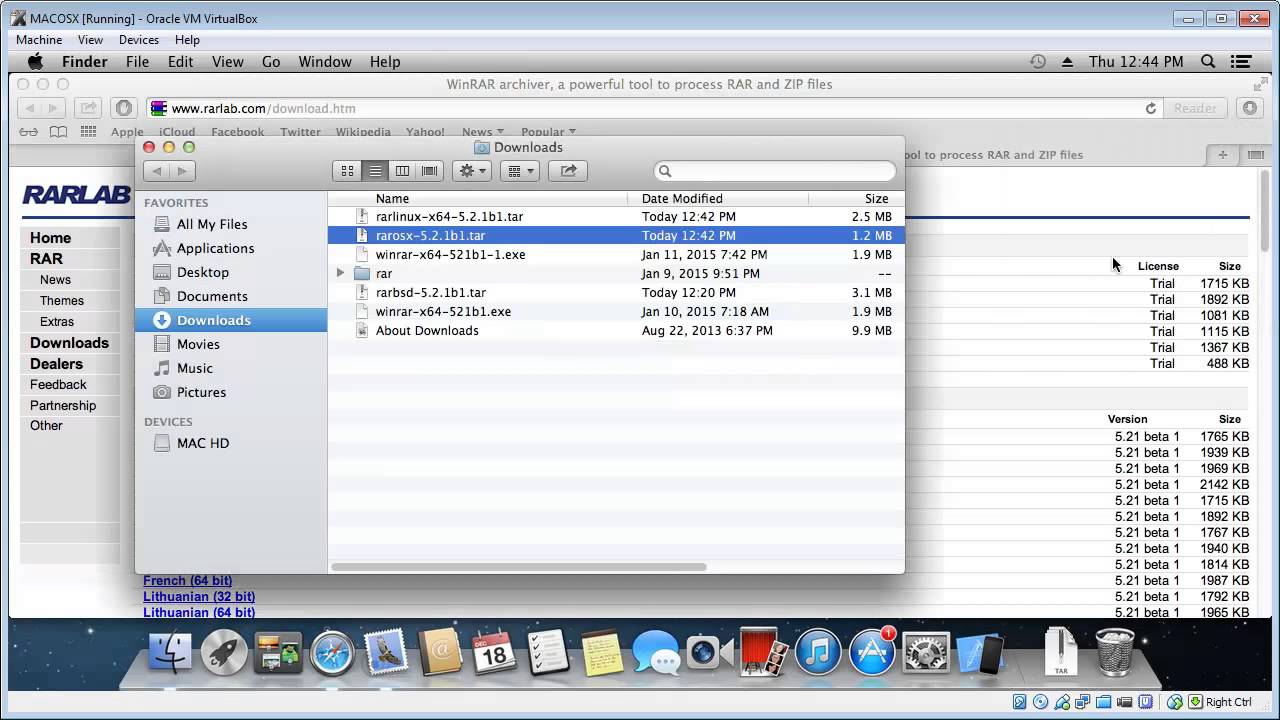
Task: Switch to icon view
Action: (347, 170)
